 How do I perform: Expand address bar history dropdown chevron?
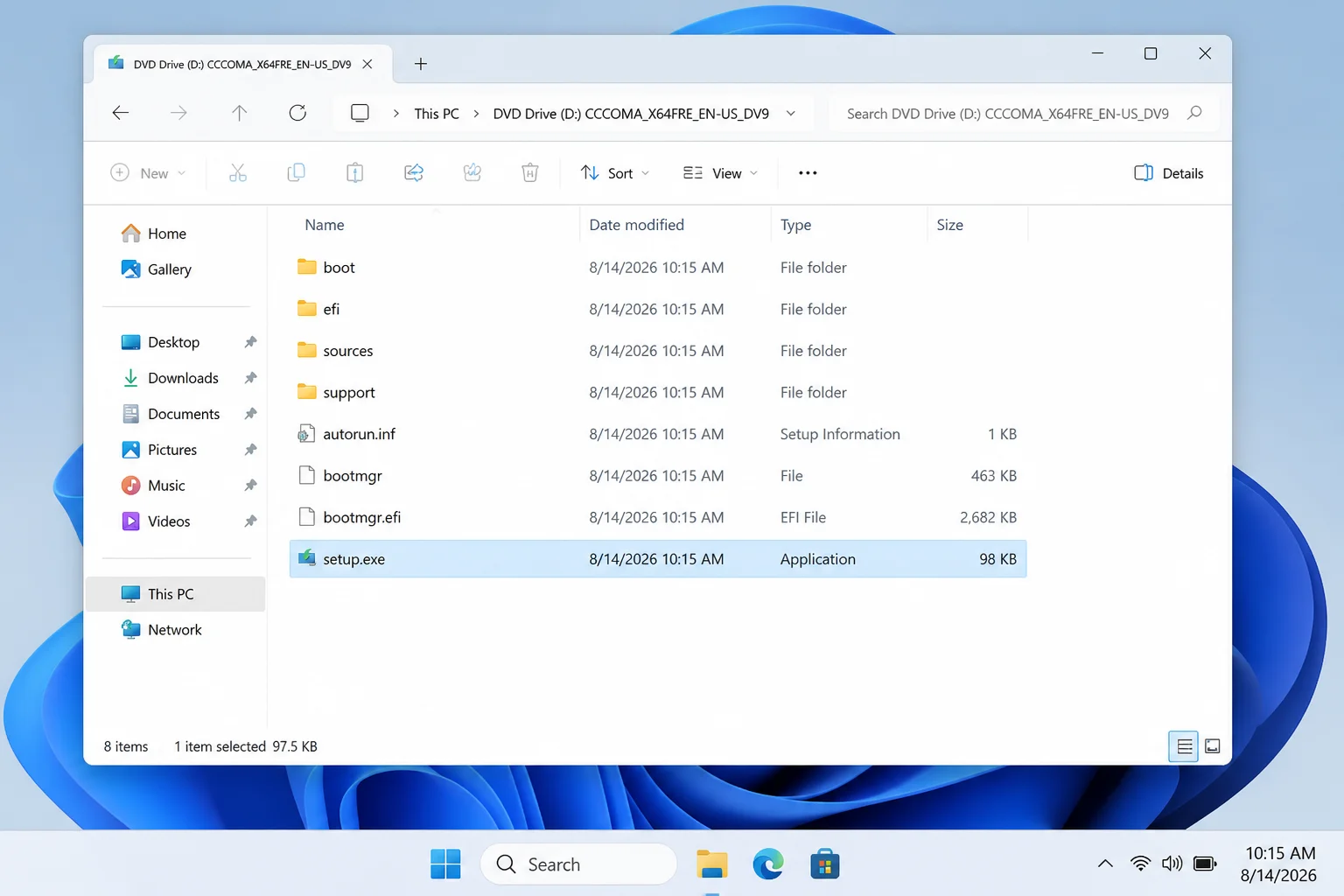(791, 114)
